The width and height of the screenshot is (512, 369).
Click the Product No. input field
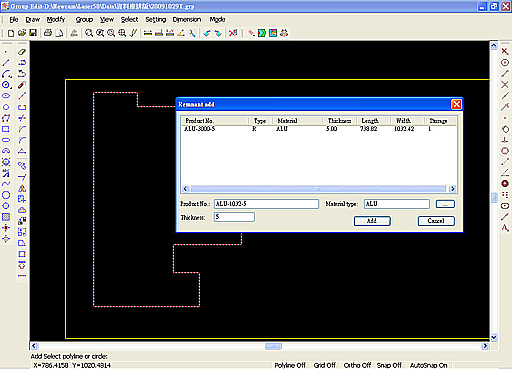(x=266, y=204)
